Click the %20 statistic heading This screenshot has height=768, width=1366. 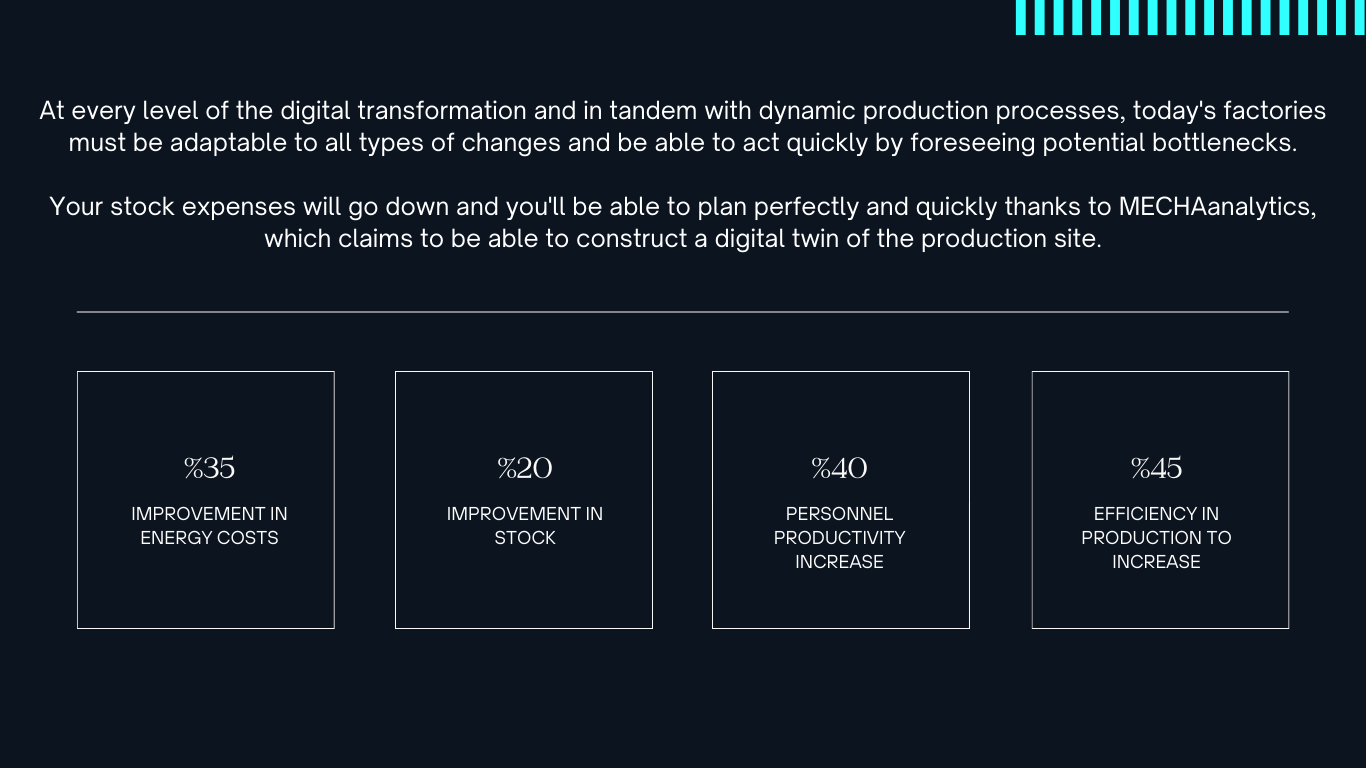(x=525, y=468)
